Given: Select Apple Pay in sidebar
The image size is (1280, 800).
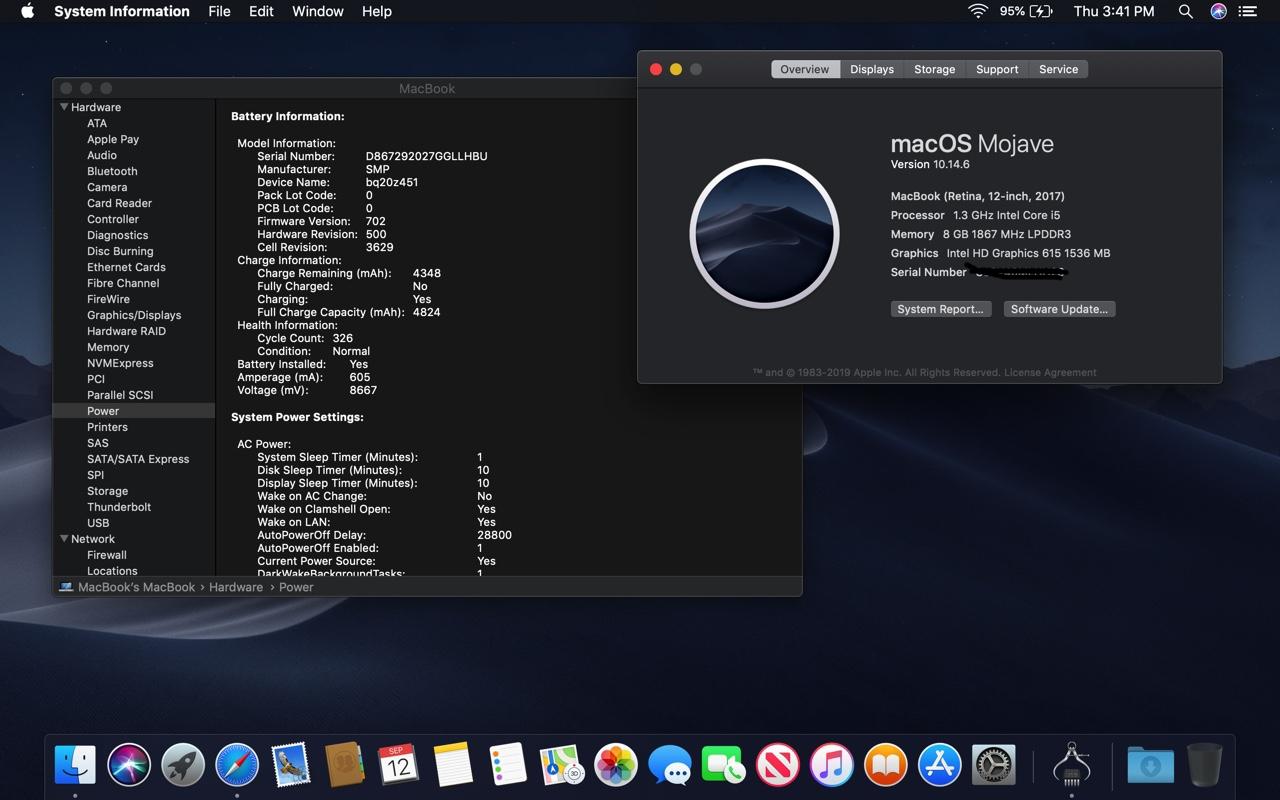Looking at the screenshot, I should click(x=113, y=139).
